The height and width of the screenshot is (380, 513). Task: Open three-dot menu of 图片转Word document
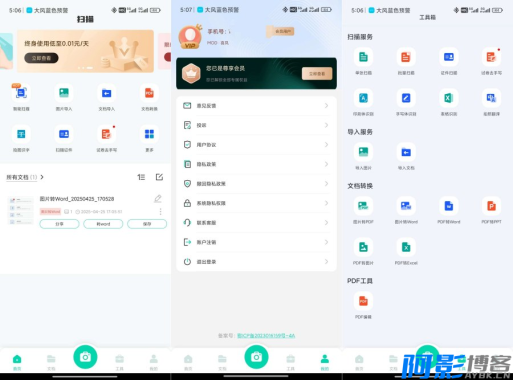pos(160,211)
